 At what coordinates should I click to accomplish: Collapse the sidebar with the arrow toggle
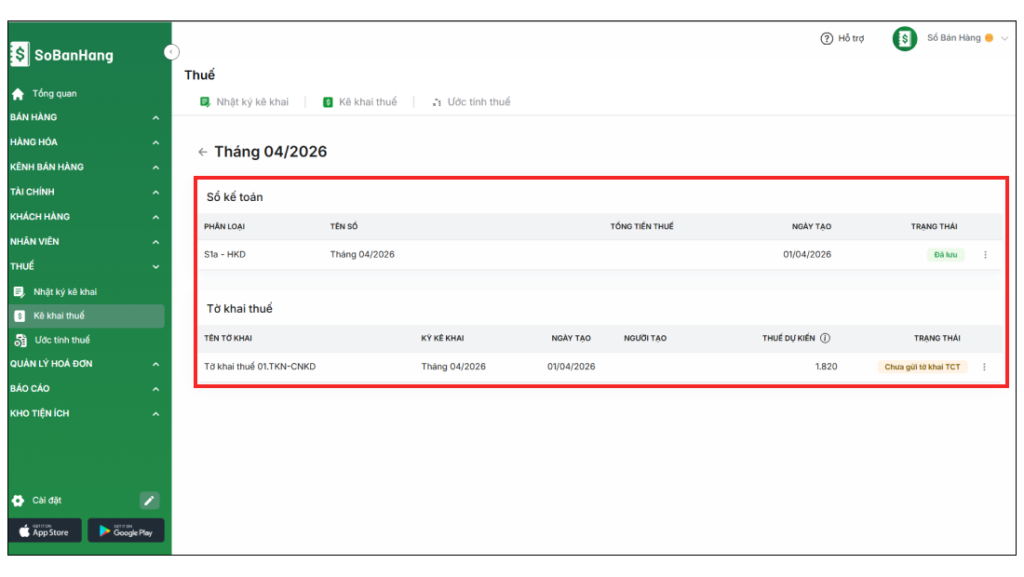[x=171, y=52]
